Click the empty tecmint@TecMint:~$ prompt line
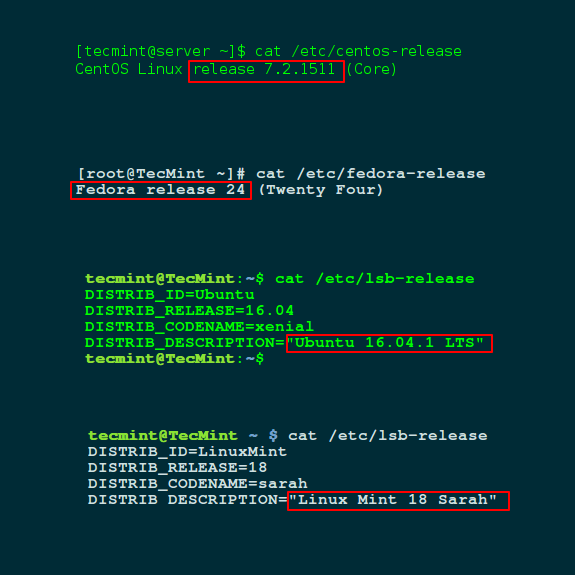 pos(174,359)
